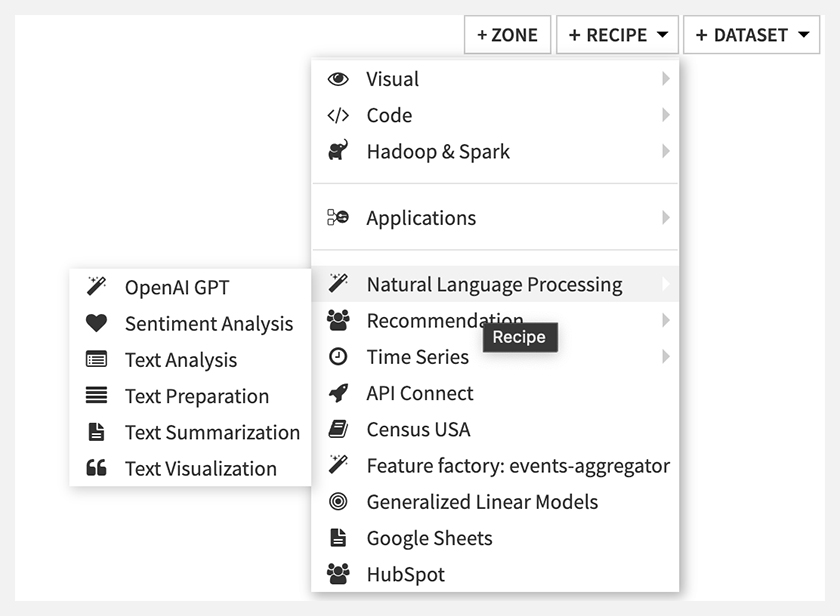840x616 pixels.
Task: Click the Applications flow icon
Action: point(338,217)
